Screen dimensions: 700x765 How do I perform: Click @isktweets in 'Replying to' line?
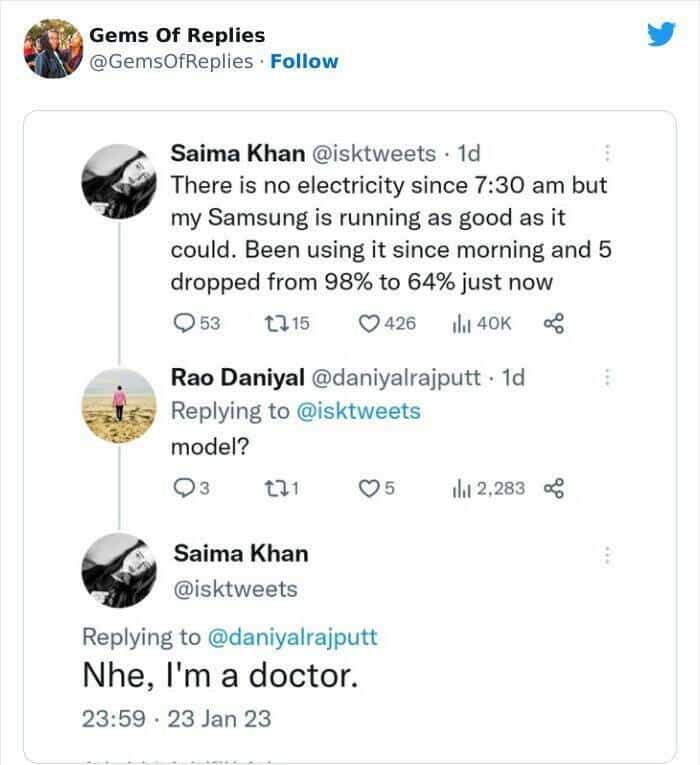[358, 410]
